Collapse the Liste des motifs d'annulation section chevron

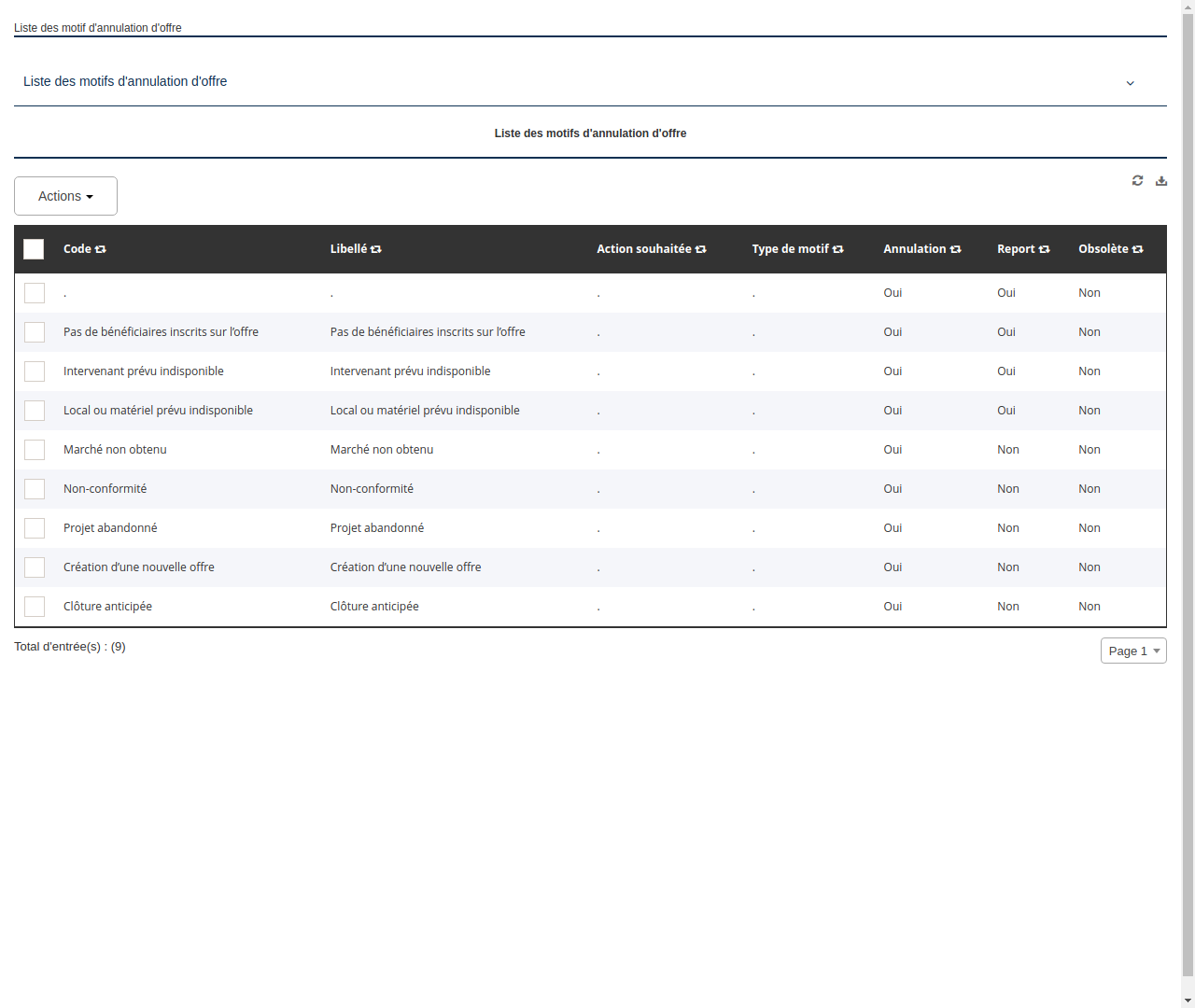(x=1130, y=83)
